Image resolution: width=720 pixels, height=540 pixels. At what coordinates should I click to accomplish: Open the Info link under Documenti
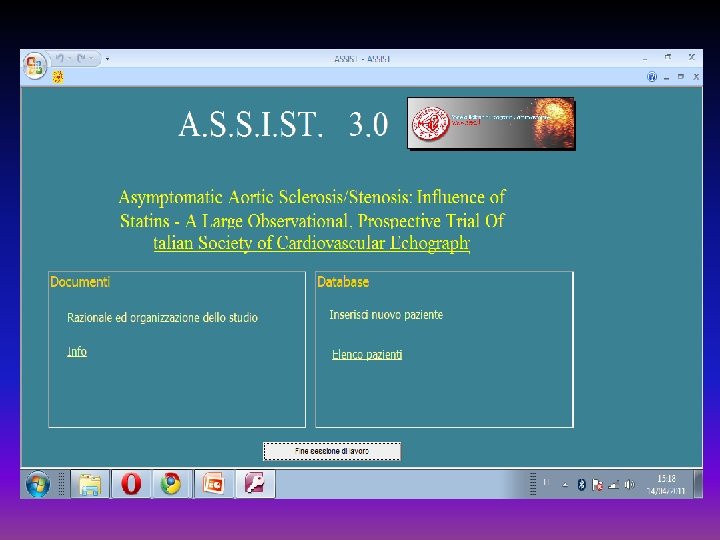77,351
